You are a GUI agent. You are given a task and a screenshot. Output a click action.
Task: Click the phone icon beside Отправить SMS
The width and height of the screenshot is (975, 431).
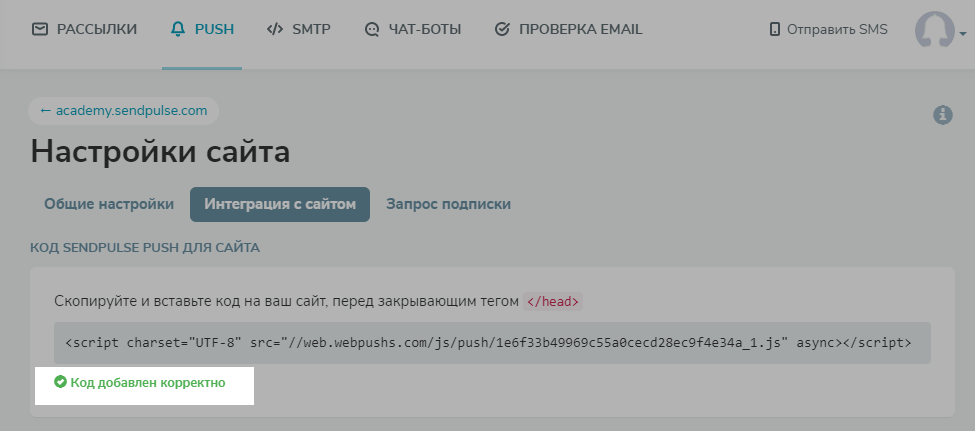click(774, 30)
